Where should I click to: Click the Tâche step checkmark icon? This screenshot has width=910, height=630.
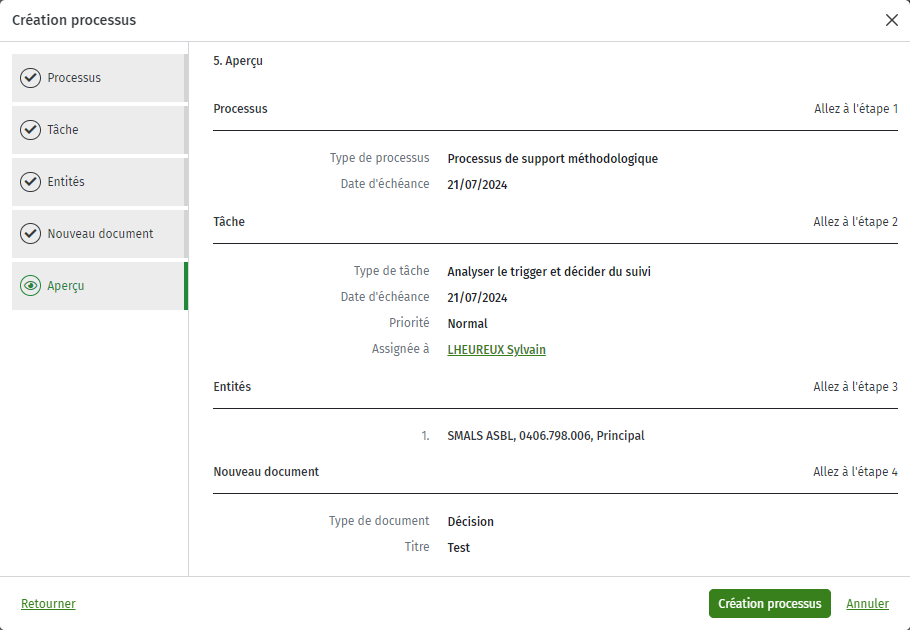point(30,130)
